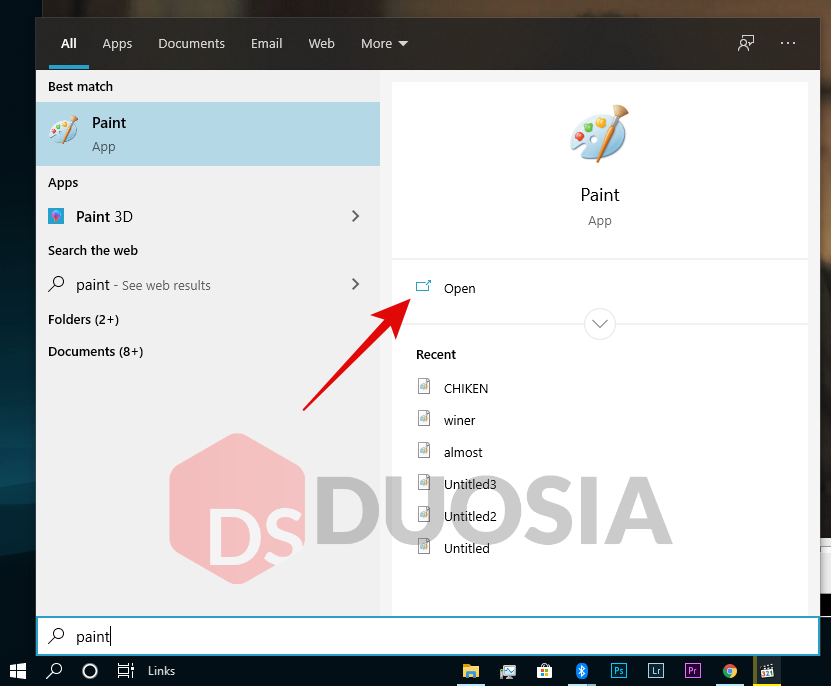Screen dimensions: 831x686
Task: Show Folders (2+) results
Action: pos(83,320)
